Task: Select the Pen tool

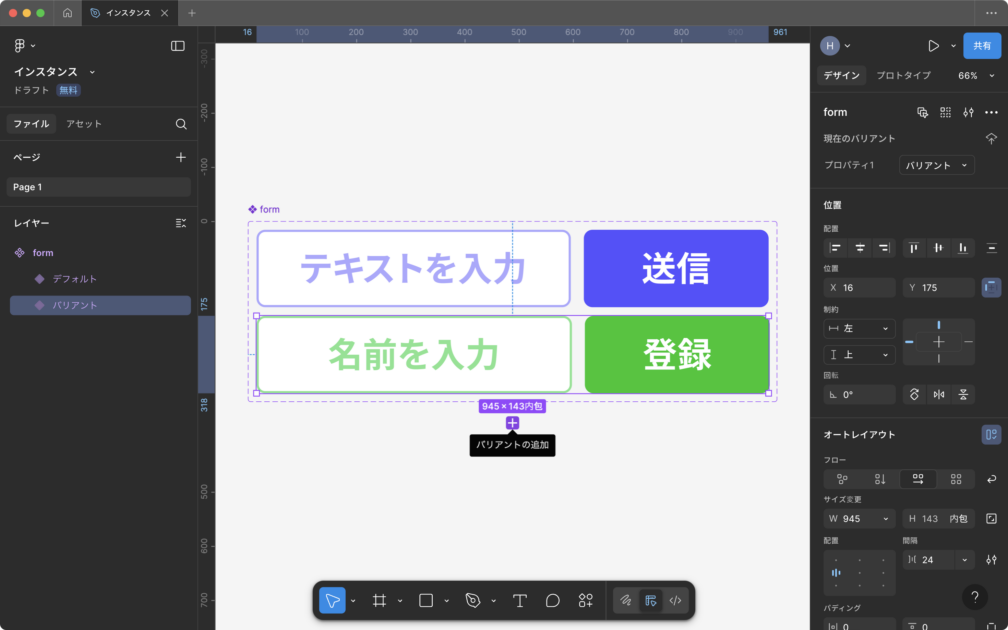Action: click(x=473, y=600)
